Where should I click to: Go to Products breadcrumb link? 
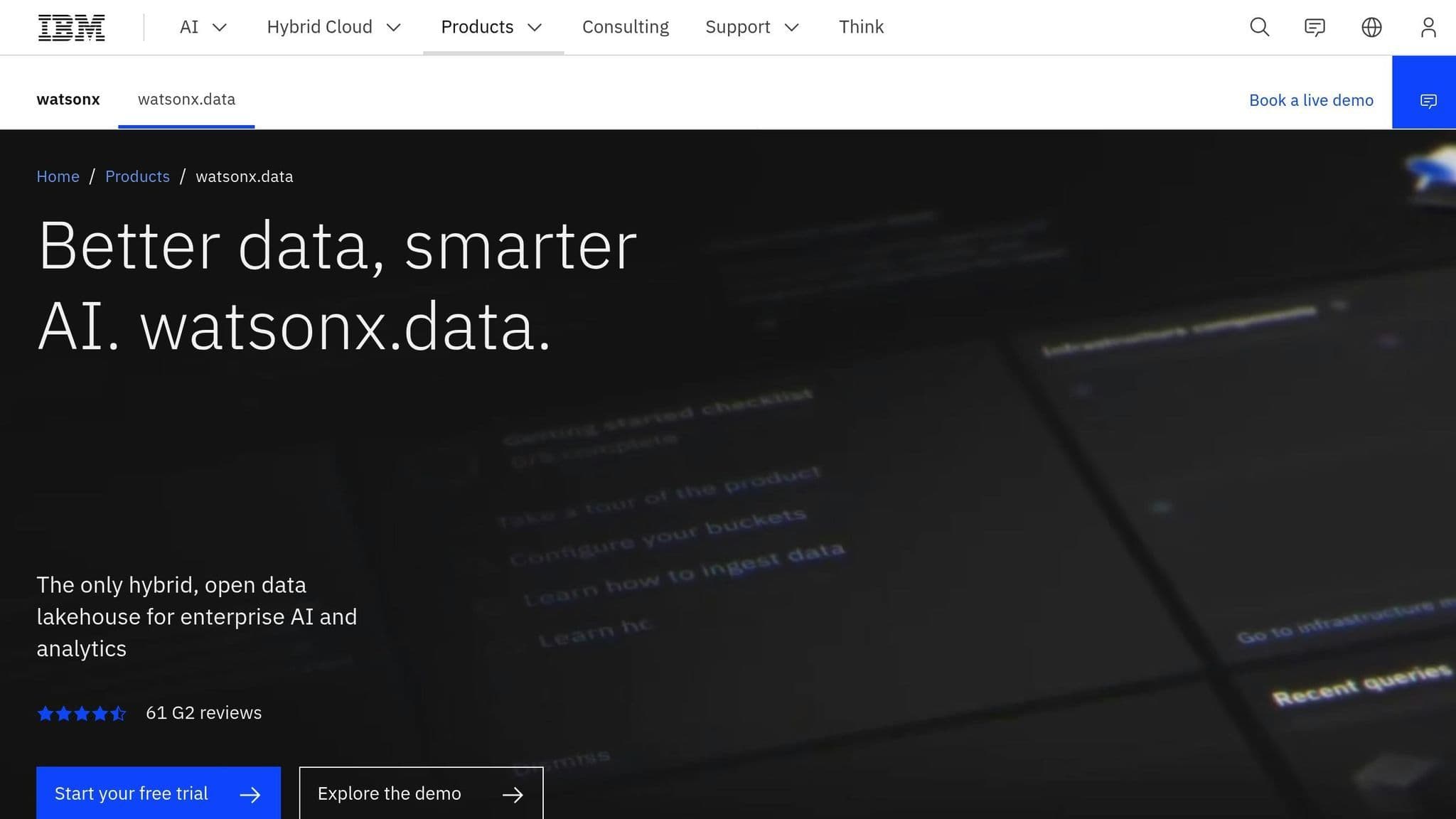[137, 176]
